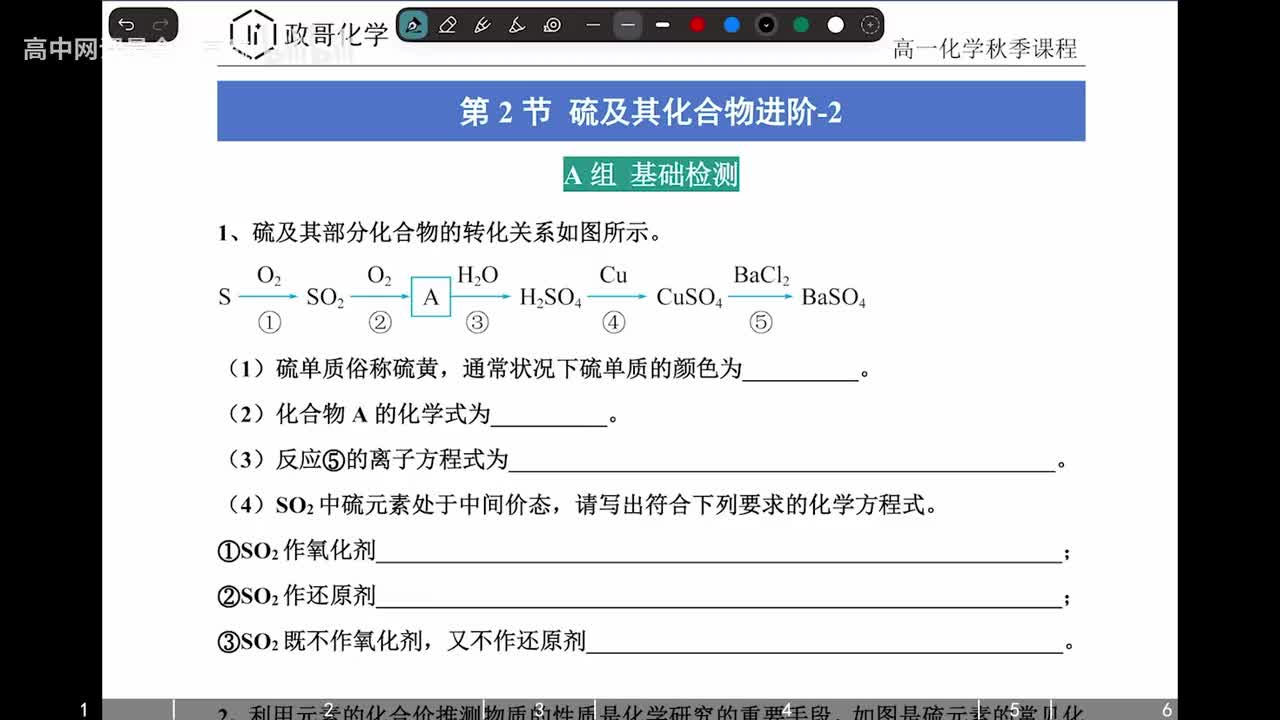Viewport: 1280px width, 720px height.
Task: Pick the highlighter tool
Action: click(517, 25)
